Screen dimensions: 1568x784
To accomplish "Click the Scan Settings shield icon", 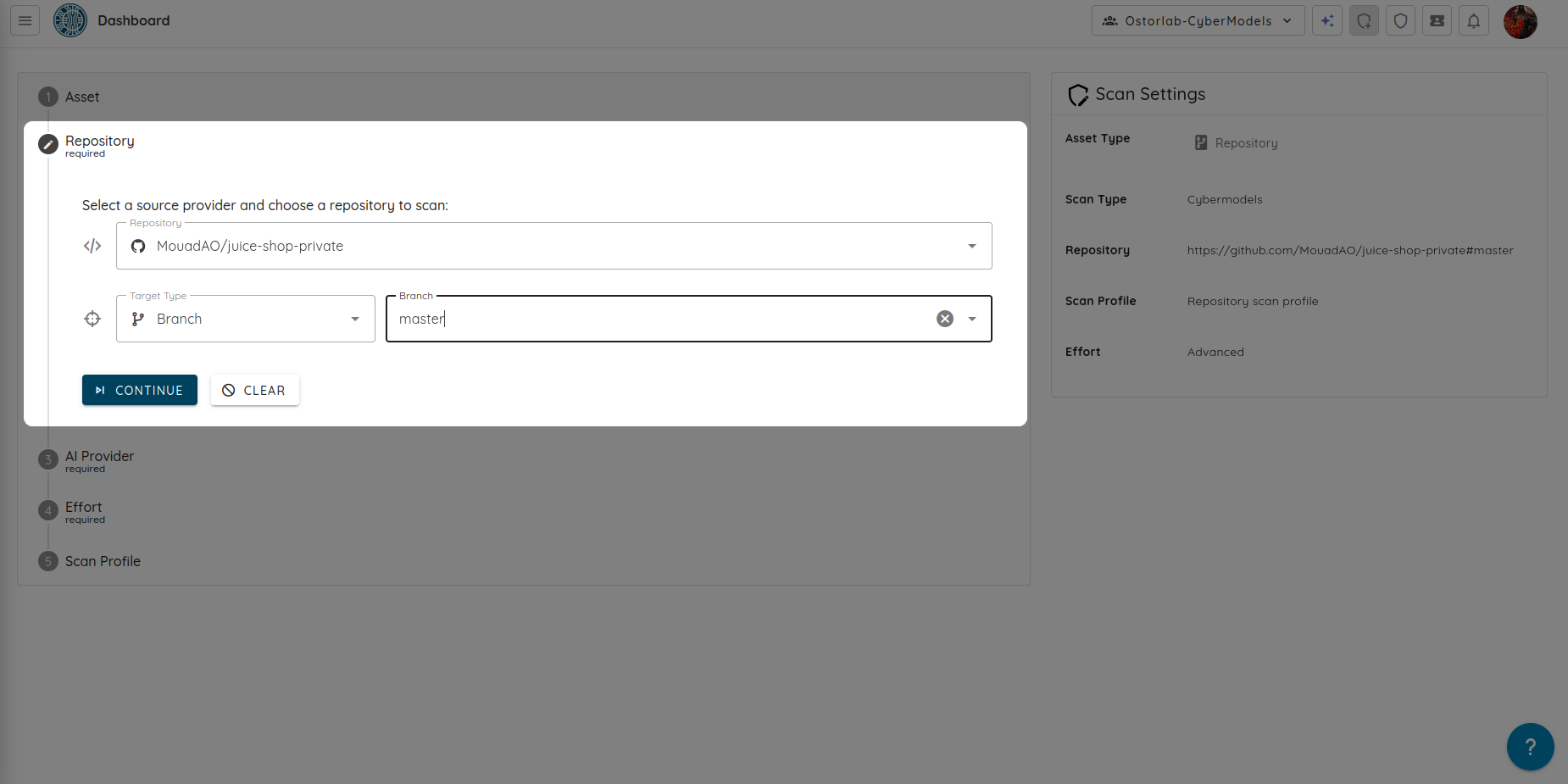I will (x=1078, y=95).
